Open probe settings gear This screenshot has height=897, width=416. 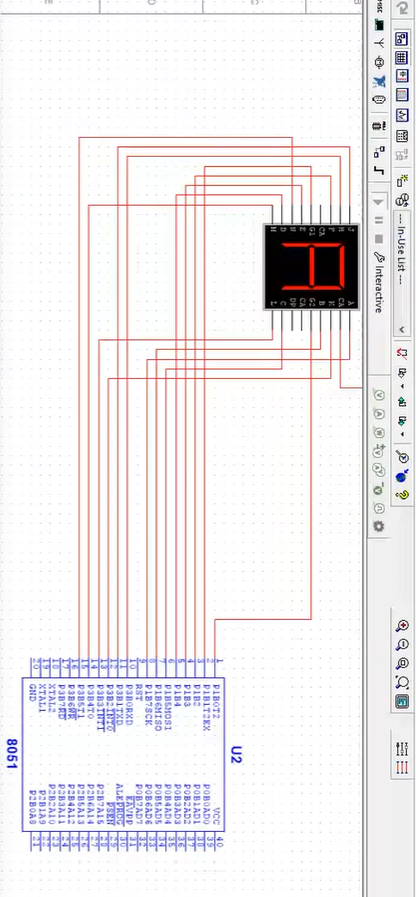[x=379, y=526]
